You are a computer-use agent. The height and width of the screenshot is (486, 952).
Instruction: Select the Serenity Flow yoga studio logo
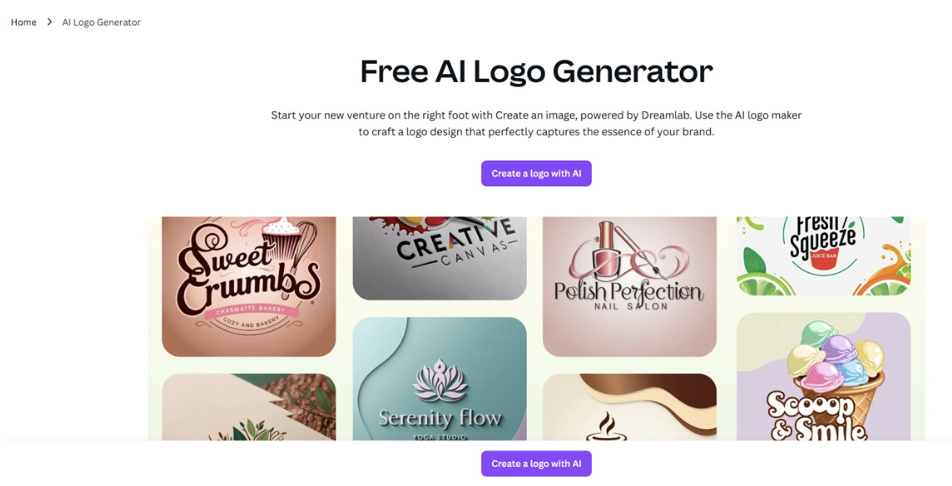pyautogui.click(x=440, y=379)
